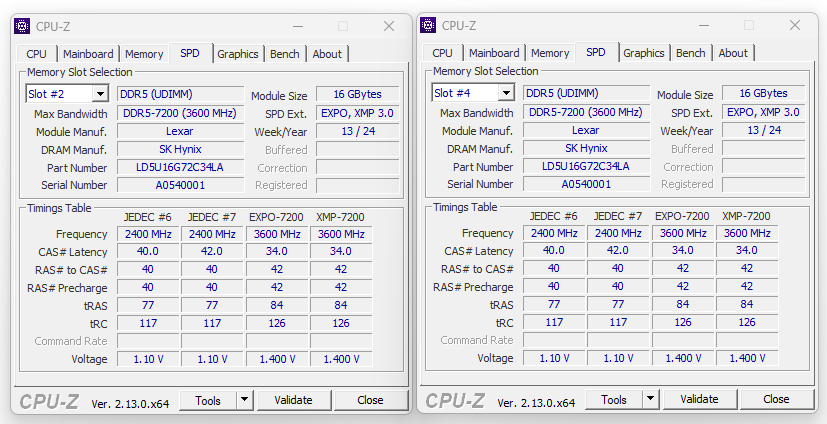
Task: Click XMP-7200 voltage 1.400 V in right window
Action: click(747, 358)
